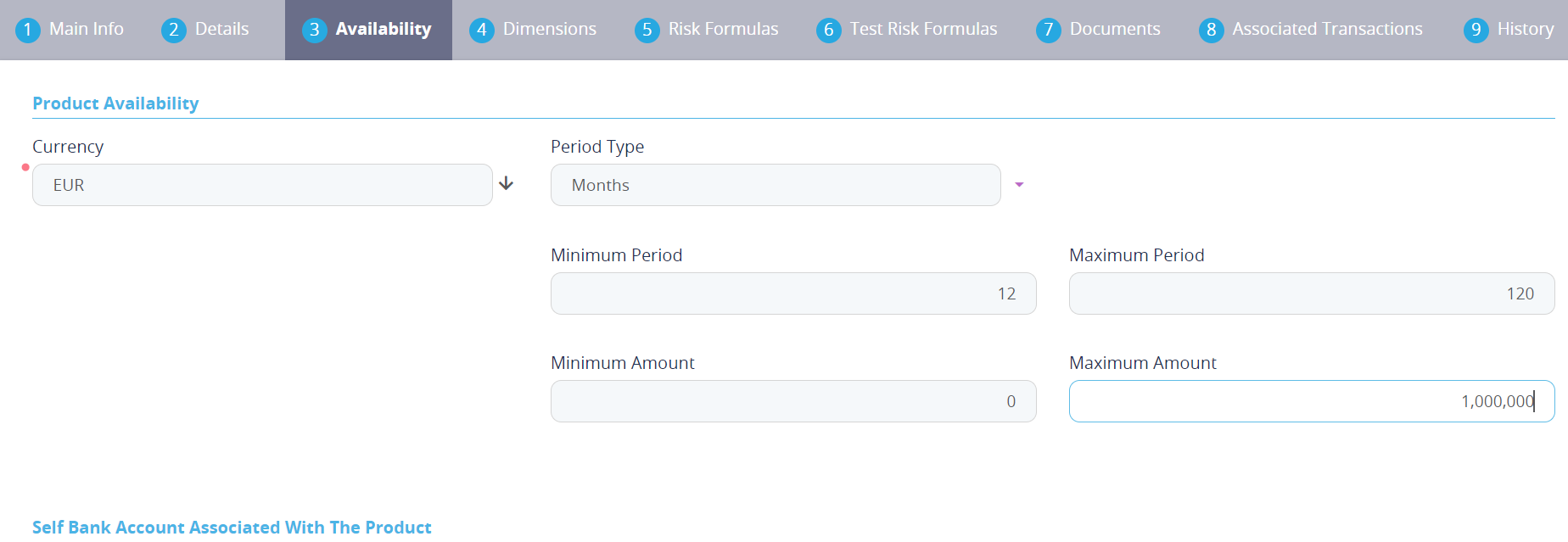This screenshot has width=1568, height=542.
Task: Click the number 2 badge beside Details
Action: point(173,31)
